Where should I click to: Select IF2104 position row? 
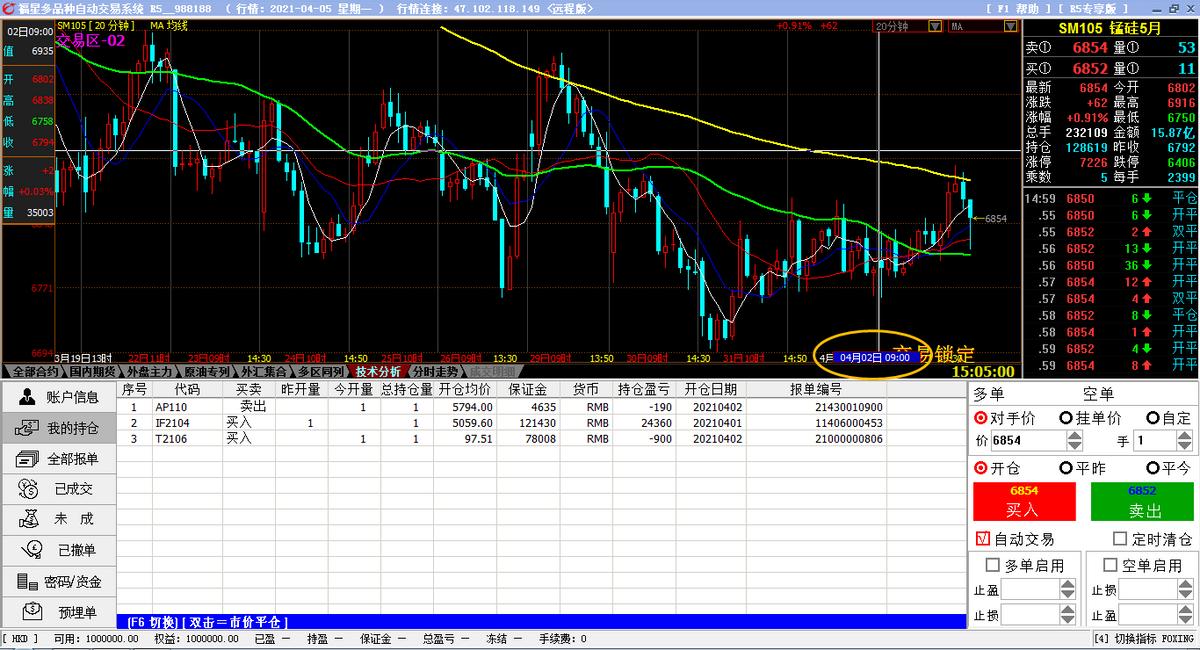[x=541, y=423]
